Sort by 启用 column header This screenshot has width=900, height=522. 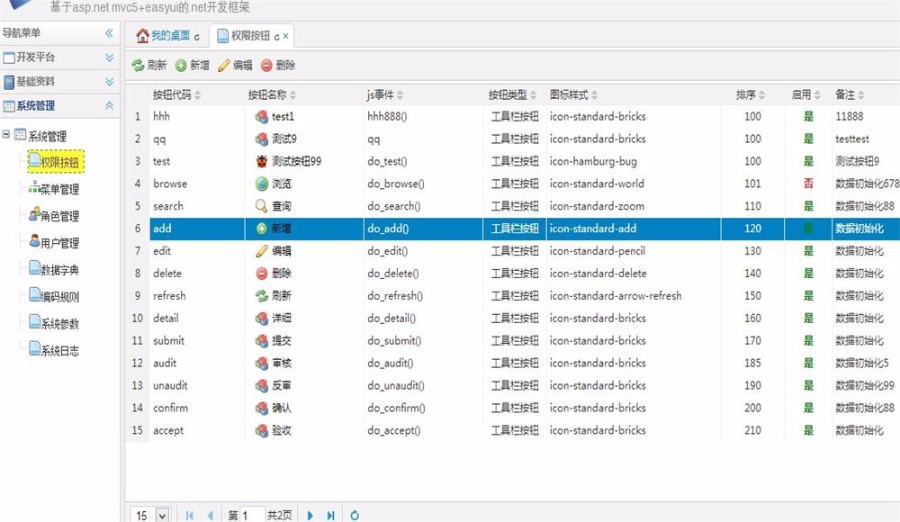coord(806,95)
